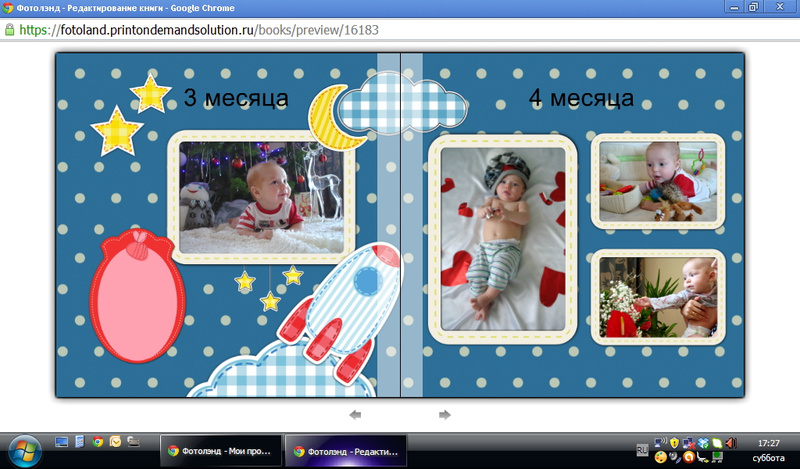Click the empty pink oval frame

pos(137,296)
